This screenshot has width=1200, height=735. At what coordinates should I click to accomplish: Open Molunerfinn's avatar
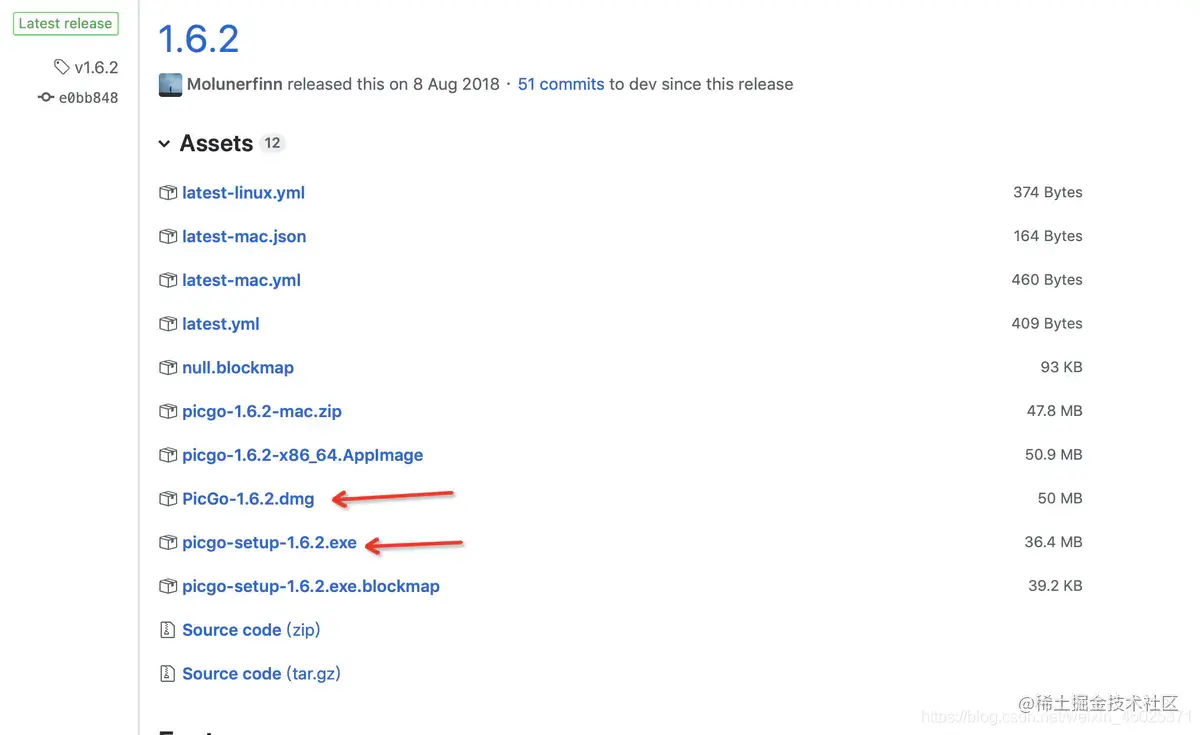click(x=170, y=84)
